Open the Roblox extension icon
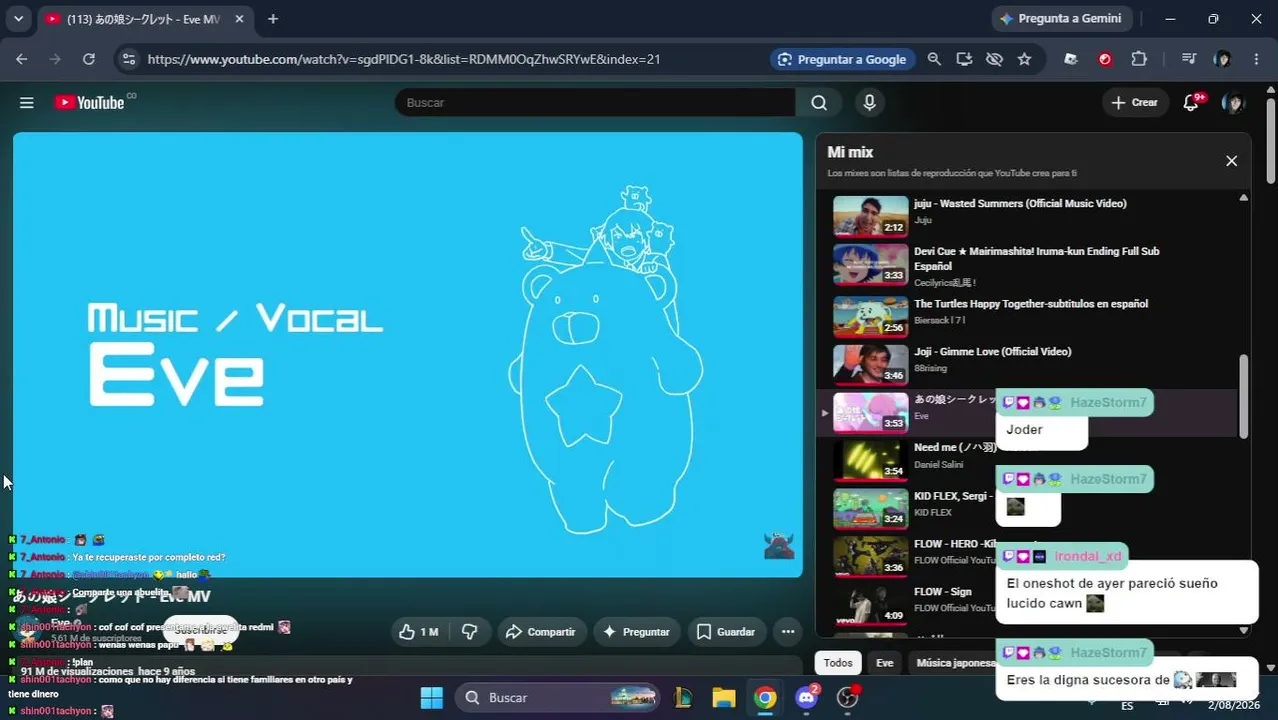This screenshot has height=720, width=1278. click(1071, 59)
